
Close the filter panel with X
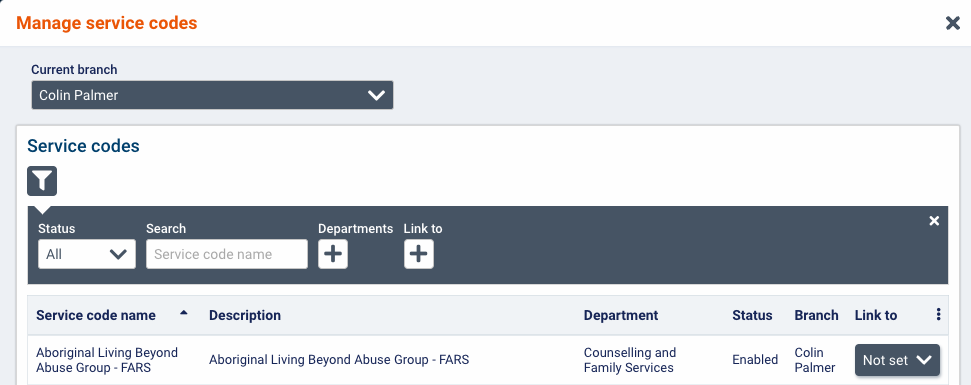pyautogui.click(x=934, y=221)
